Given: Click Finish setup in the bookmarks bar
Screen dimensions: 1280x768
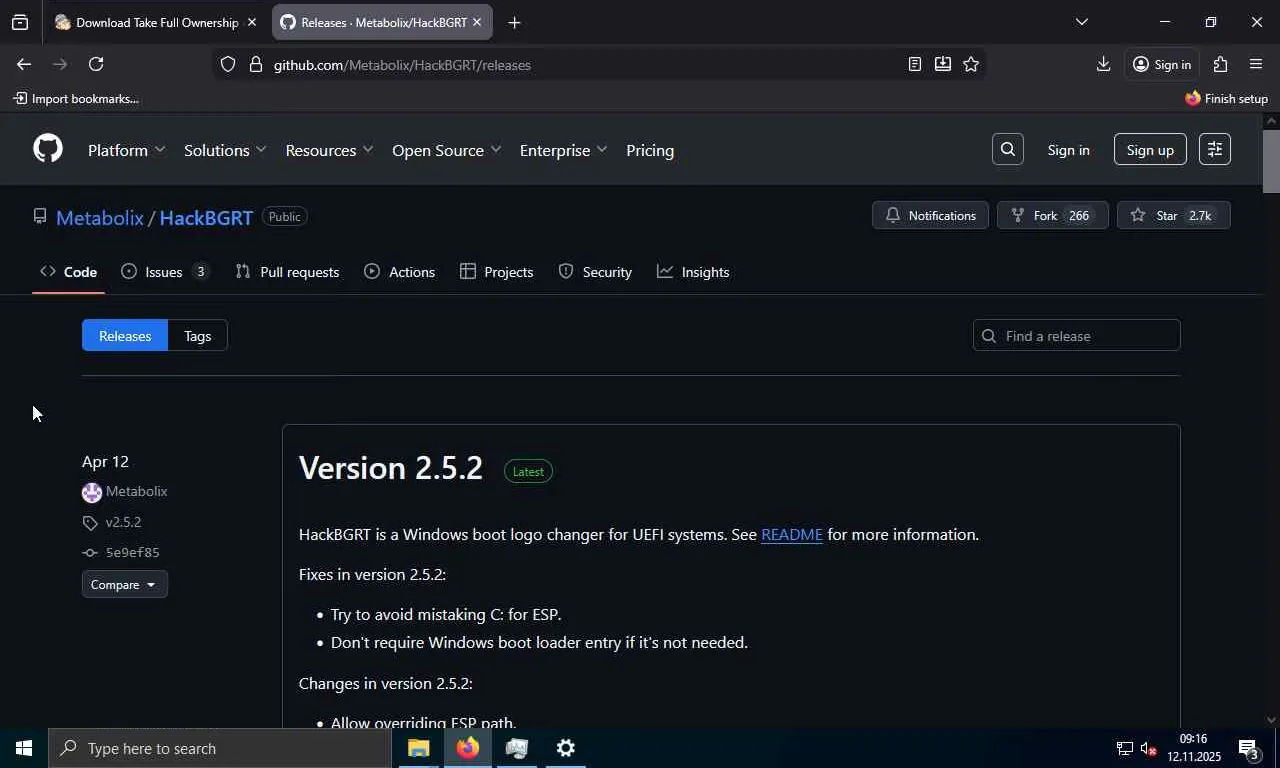Looking at the screenshot, I should (x=1226, y=98).
